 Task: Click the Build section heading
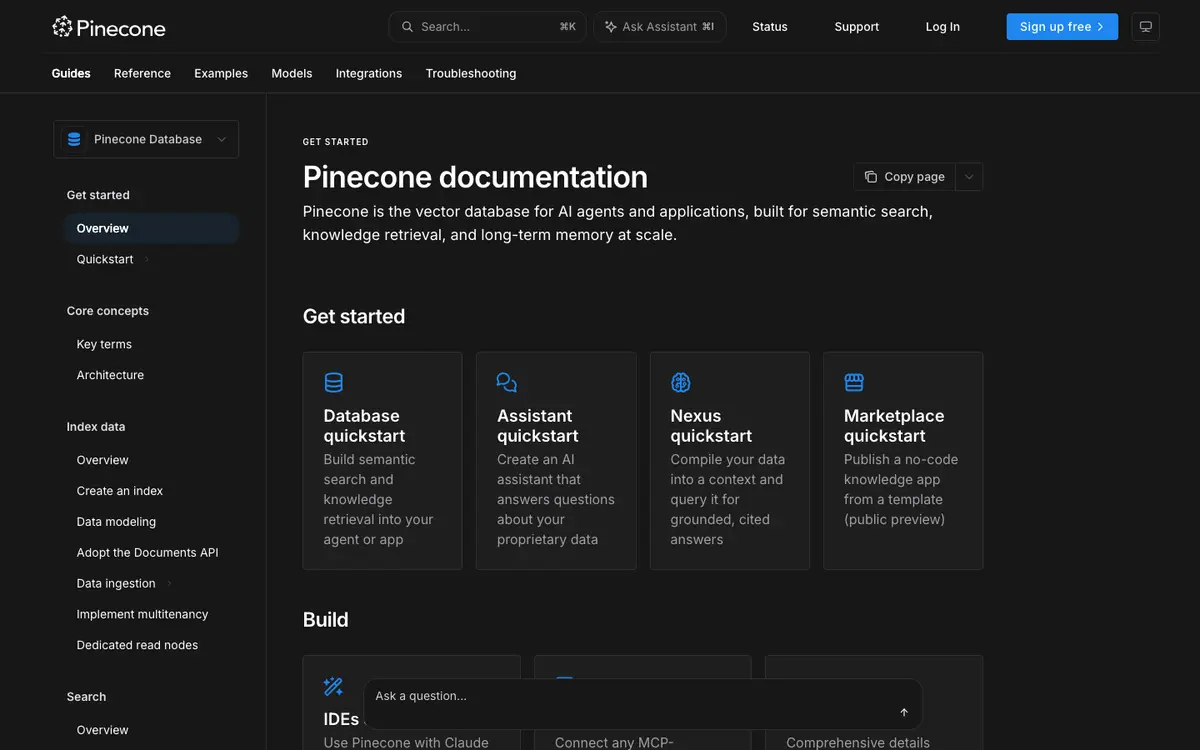click(325, 620)
